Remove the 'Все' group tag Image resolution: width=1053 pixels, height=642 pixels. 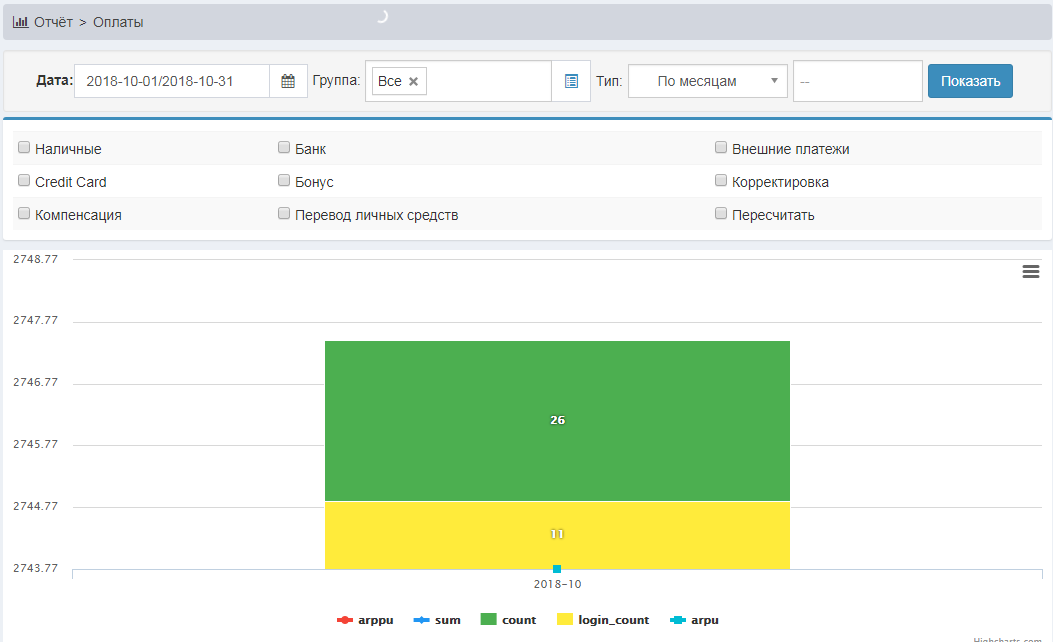tap(413, 82)
